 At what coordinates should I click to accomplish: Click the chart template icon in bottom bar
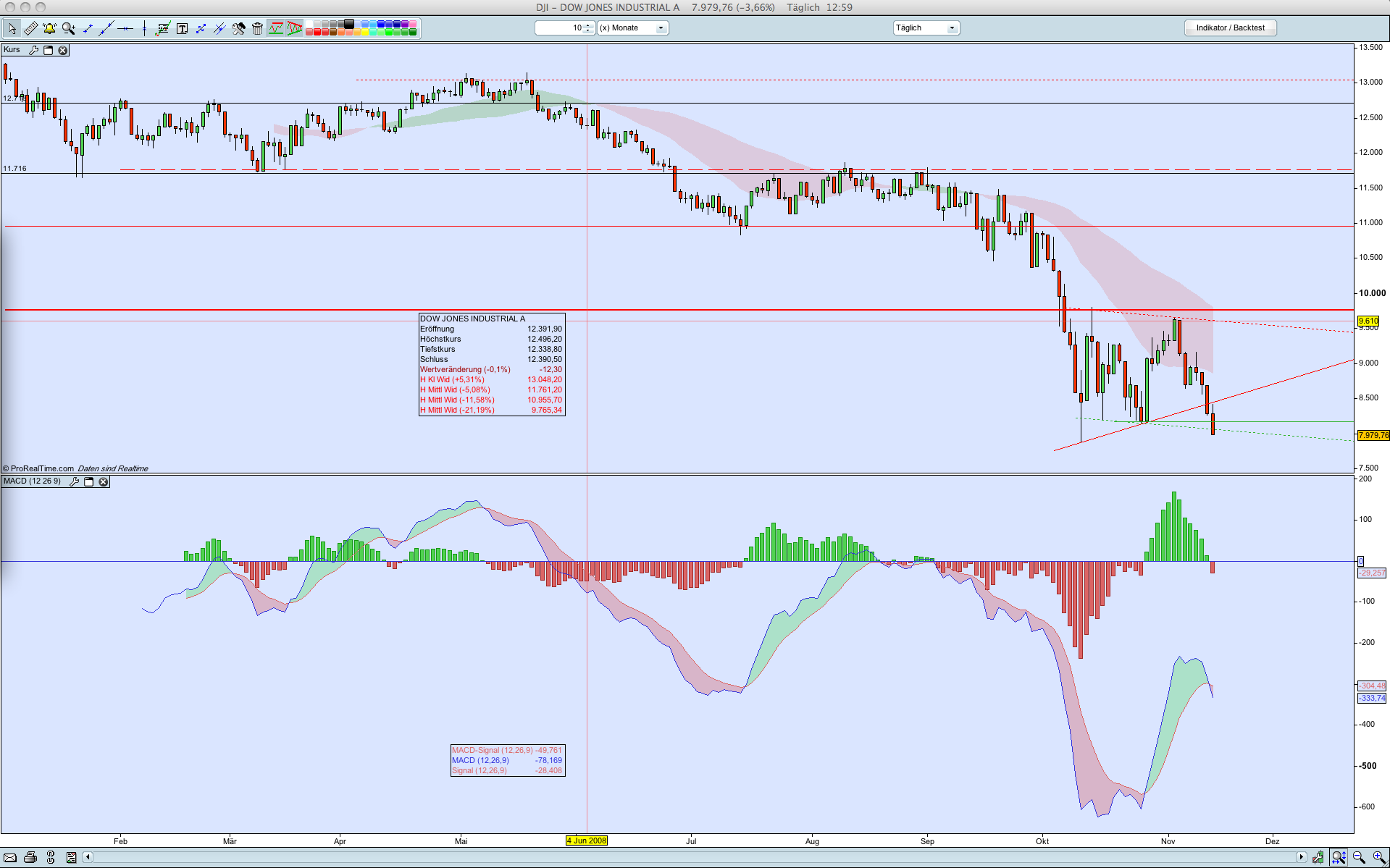pyautogui.click(x=71, y=858)
